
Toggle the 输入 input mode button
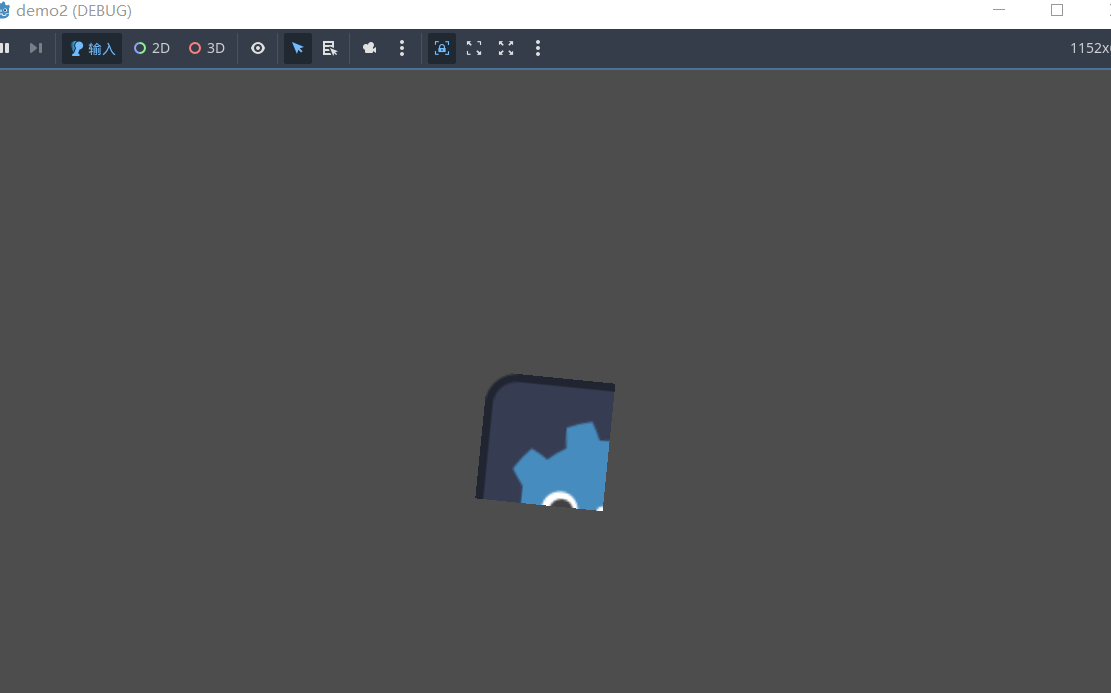pyautogui.click(x=92, y=48)
